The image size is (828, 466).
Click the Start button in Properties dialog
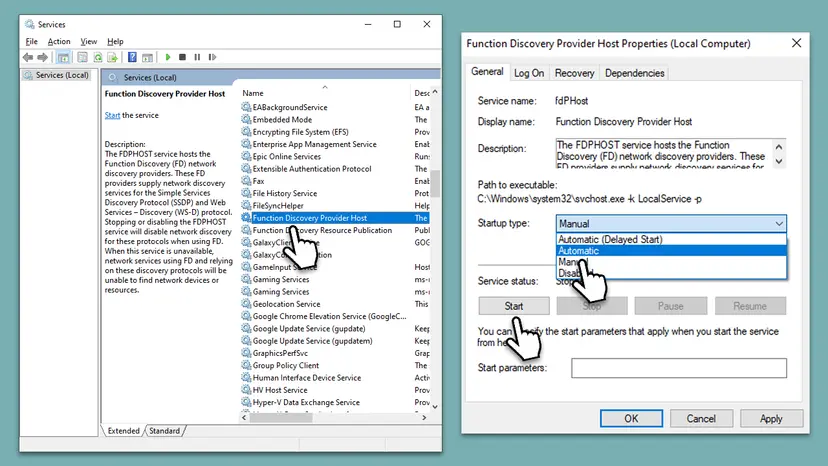point(514,306)
